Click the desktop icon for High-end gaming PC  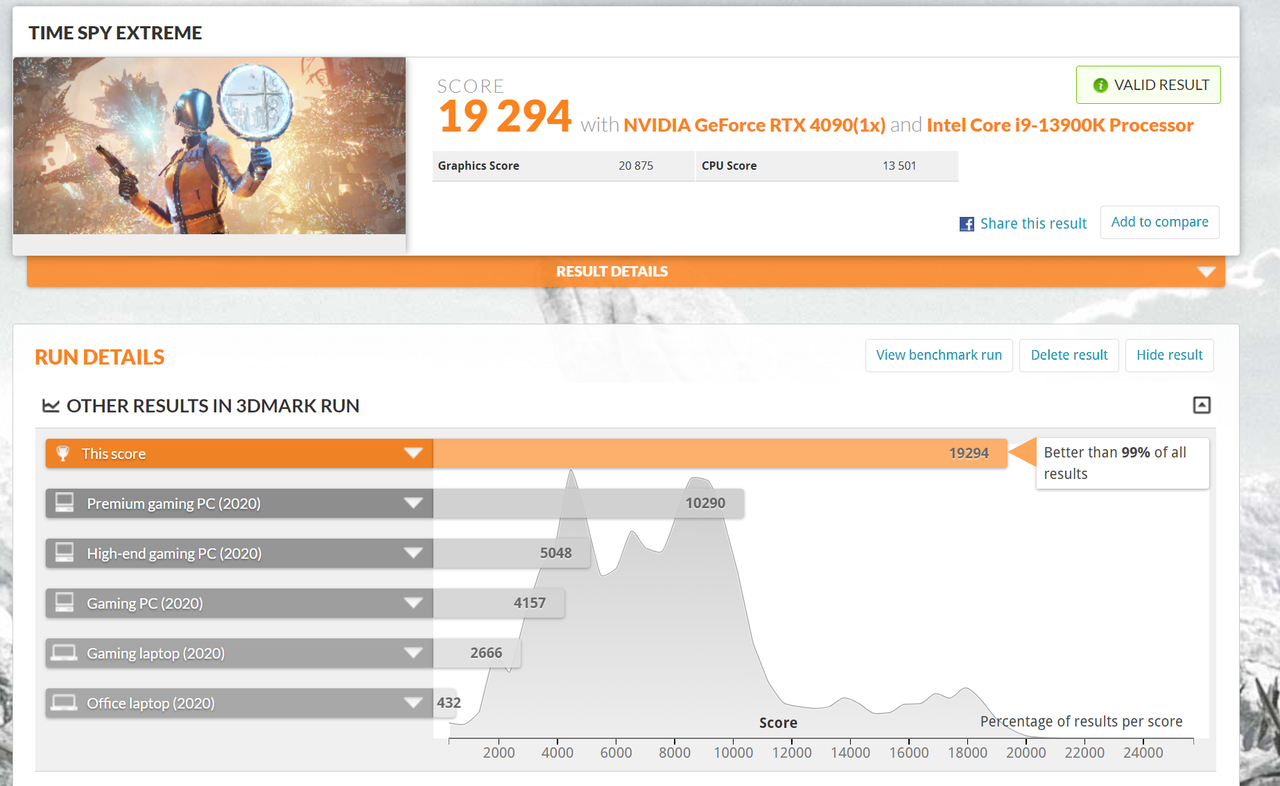tap(64, 553)
